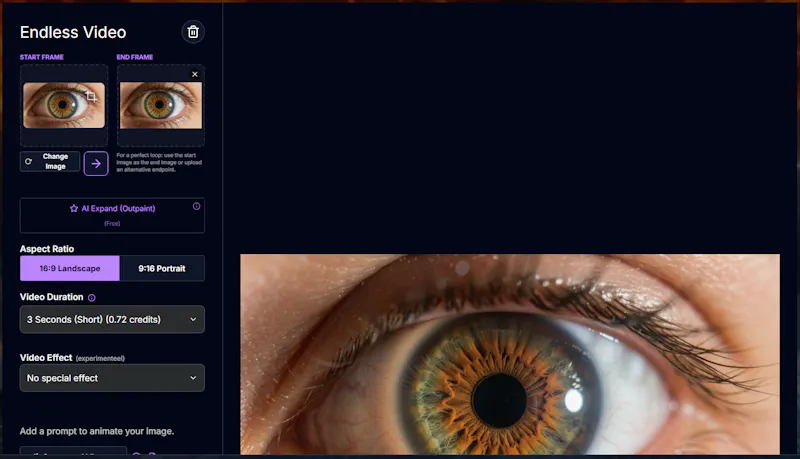The width and height of the screenshot is (800, 459).
Task: Remove the end frame image
Action: pos(195,74)
